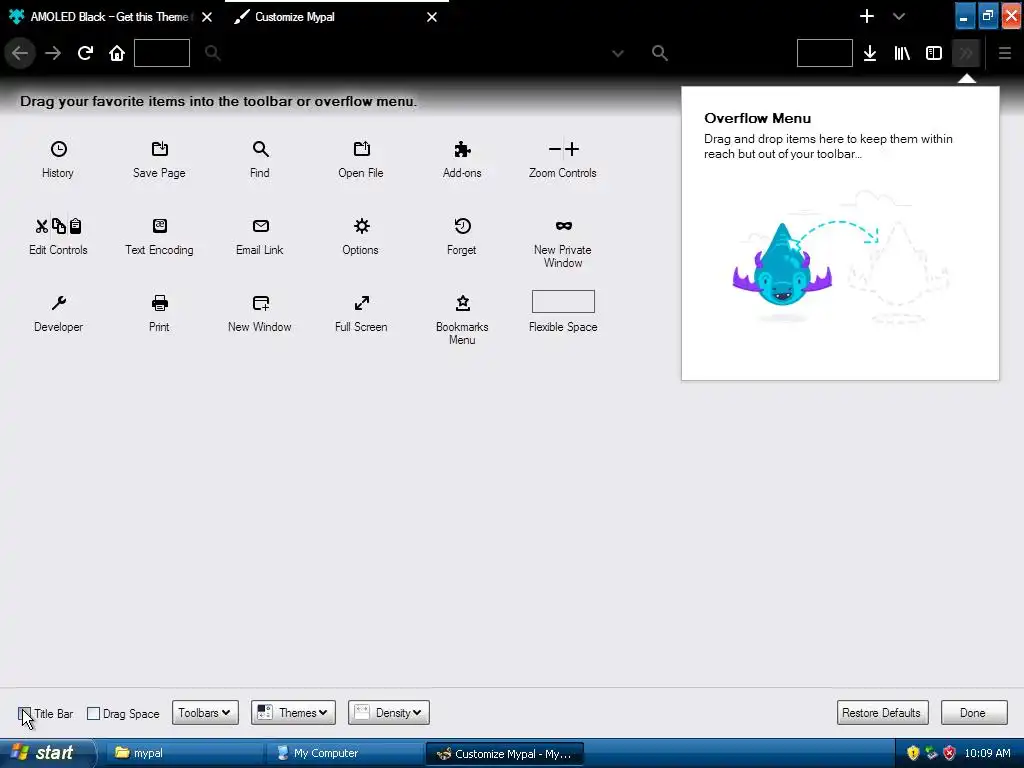Select the Options gear item

point(361,236)
